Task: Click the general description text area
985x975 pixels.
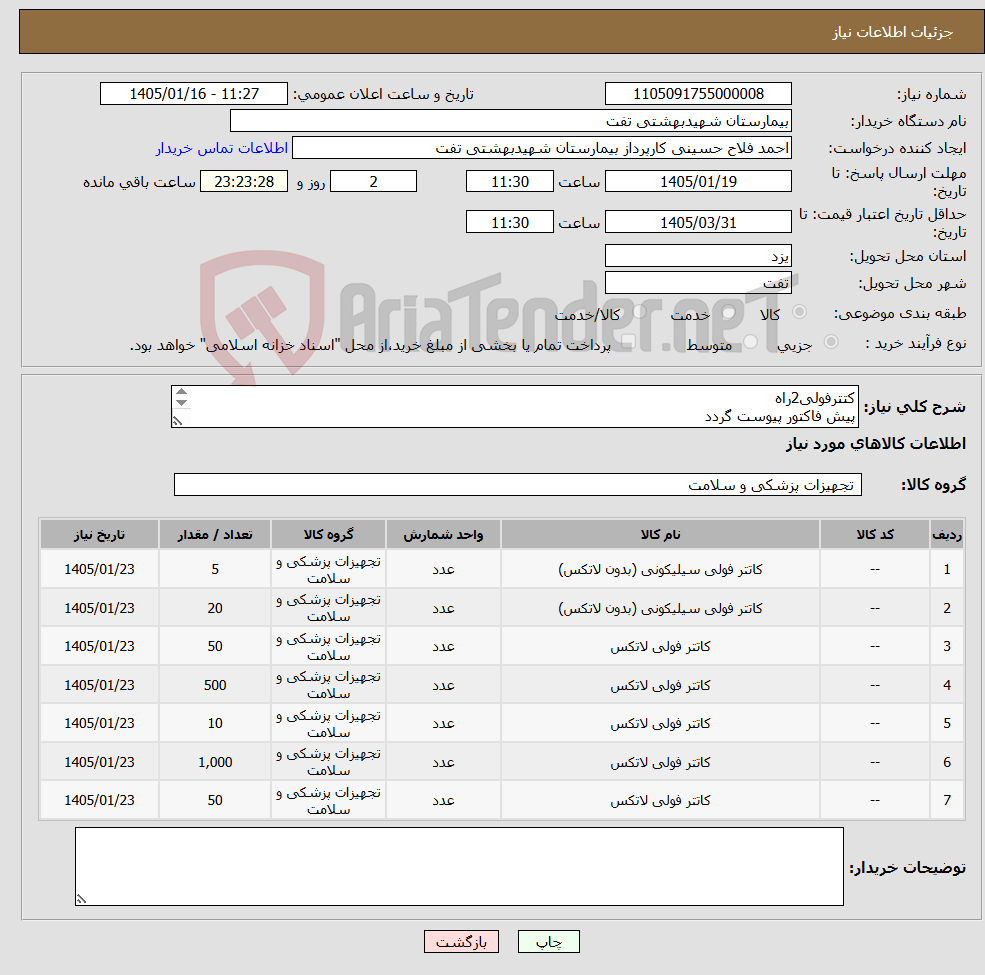Action: (x=514, y=406)
